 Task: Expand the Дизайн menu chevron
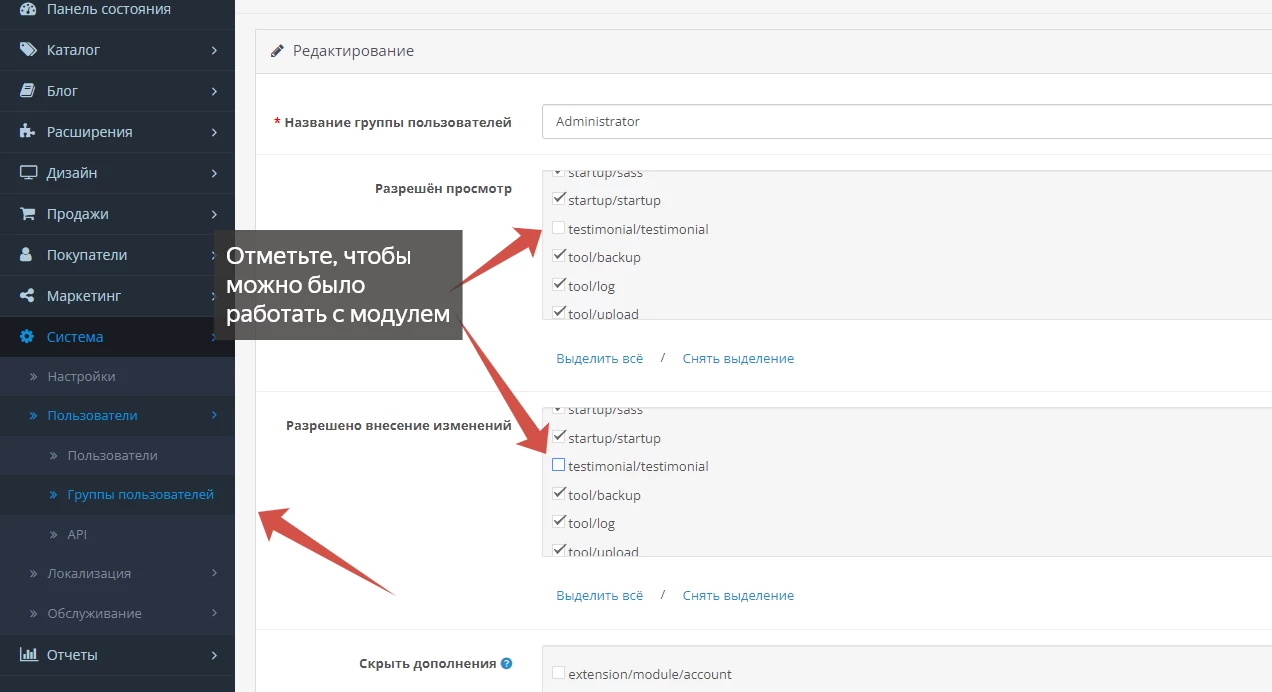coord(214,173)
